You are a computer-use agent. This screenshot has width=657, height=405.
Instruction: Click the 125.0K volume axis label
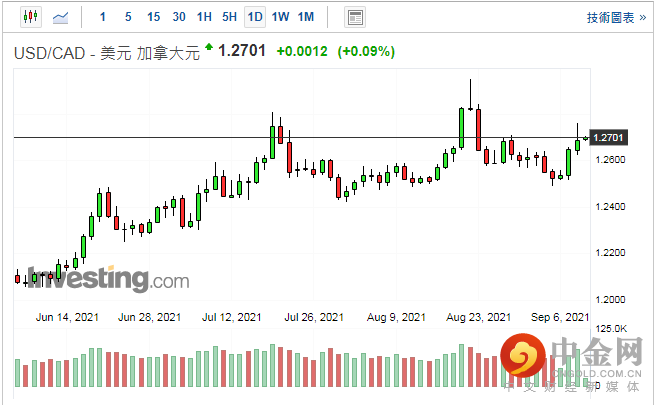pos(611,329)
